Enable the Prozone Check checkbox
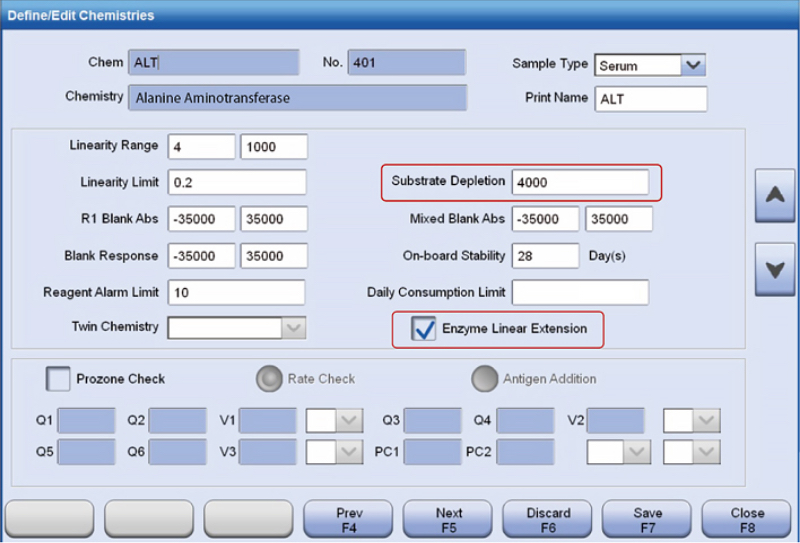800x543 pixels. [59, 379]
